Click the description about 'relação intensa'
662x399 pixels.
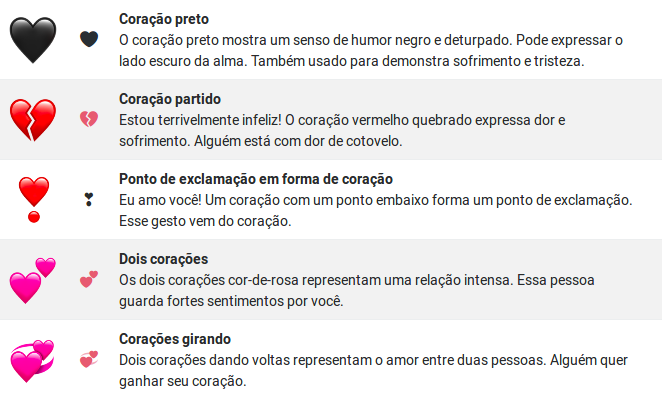click(x=356, y=290)
